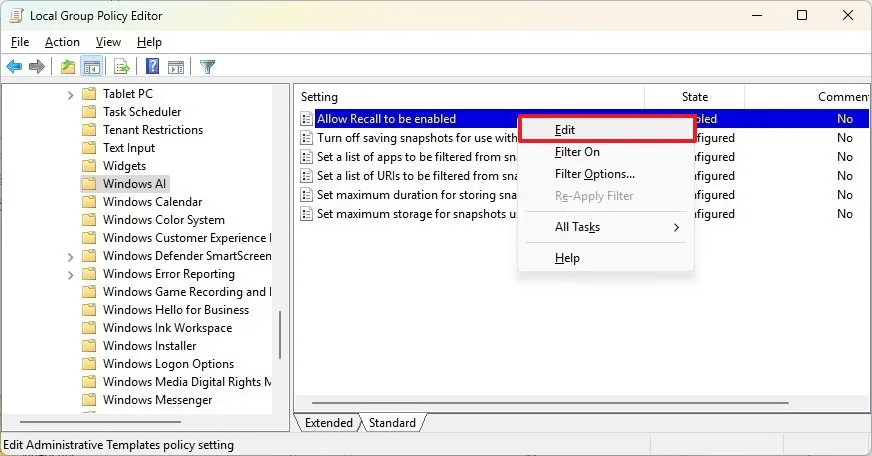Image resolution: width=872 pixels, height=456 pixels.
Task: Select Windows Media Digital Rights folder
Action: (187, 382)
